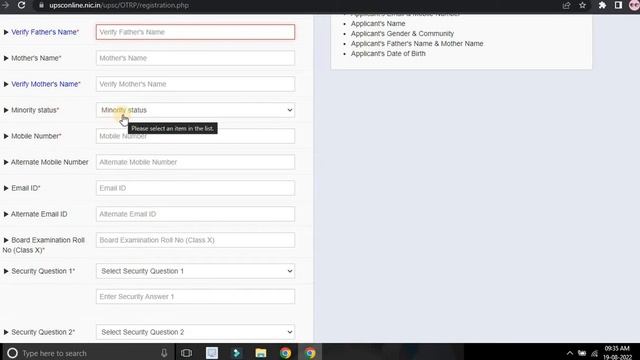Click the Enter Security Answer 1 field
Image resolution: width=640 pixels, height=360 pixels.
point(195,297)
